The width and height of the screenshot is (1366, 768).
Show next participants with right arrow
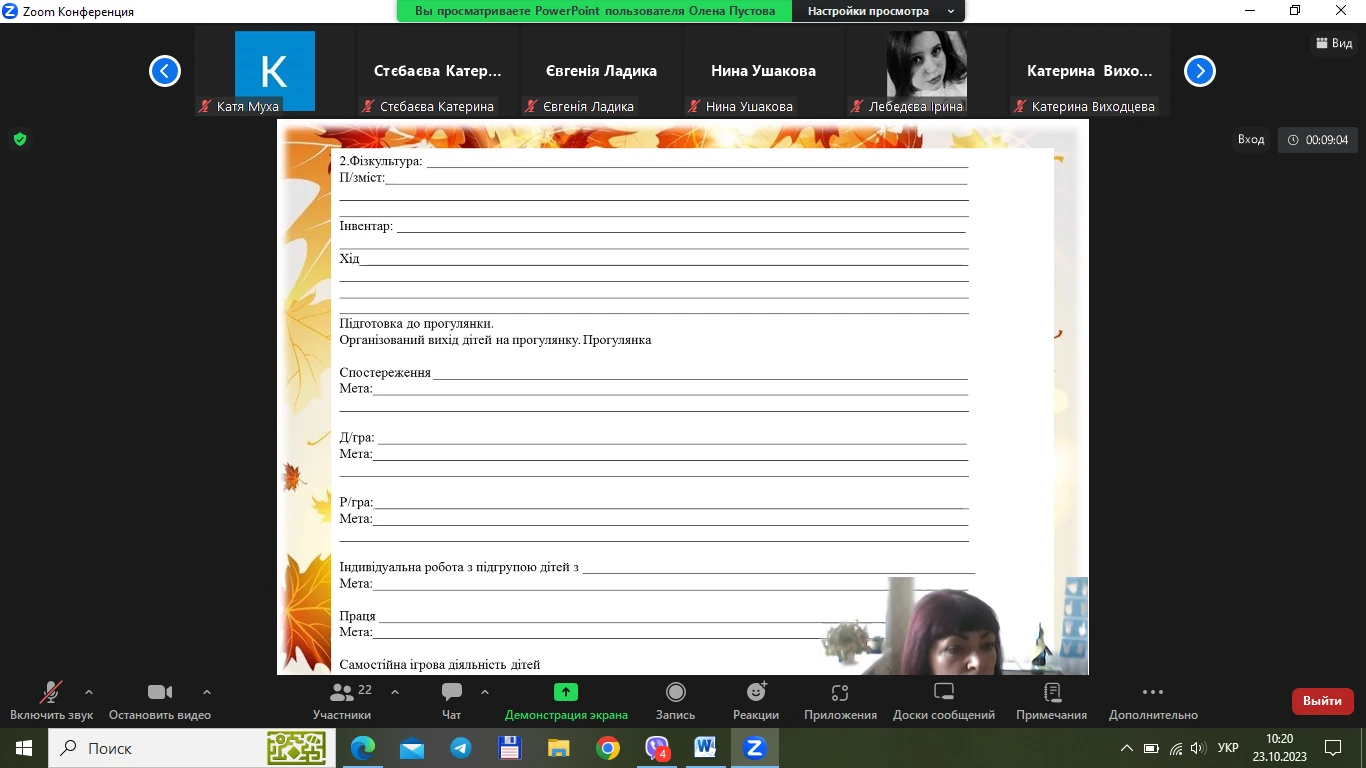[x=1199, y=71]
